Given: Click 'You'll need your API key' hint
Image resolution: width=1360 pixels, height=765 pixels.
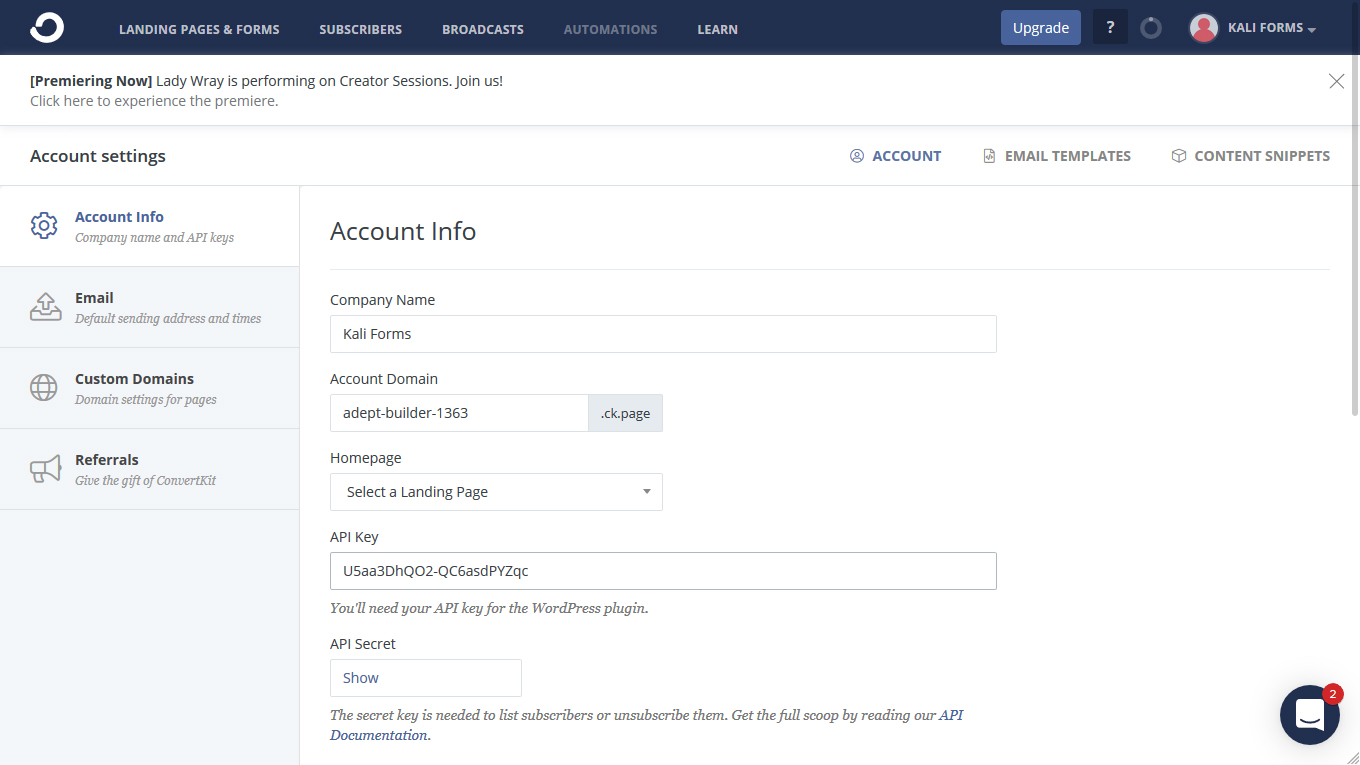Looking at the screenshot, I should coord(489,608).
